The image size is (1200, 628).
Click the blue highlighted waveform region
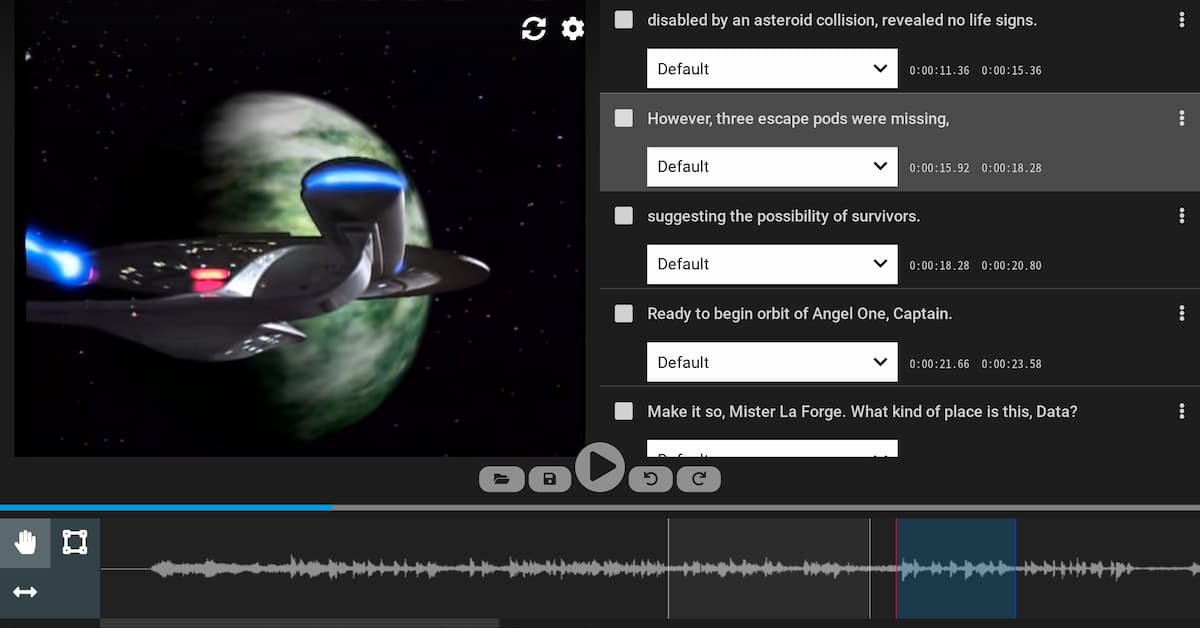point(956,568)
